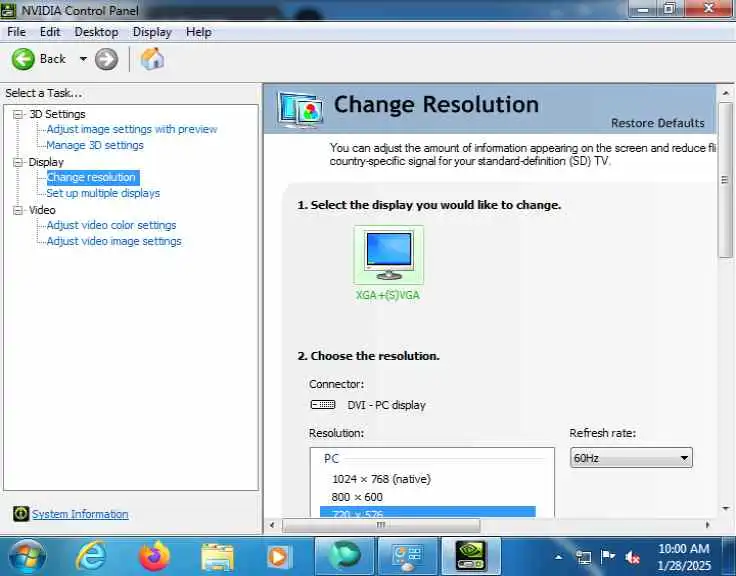Show hidden tray icons arrow
Image resolution: width=736 pixels, height=576 pixels.
[558, 557]
